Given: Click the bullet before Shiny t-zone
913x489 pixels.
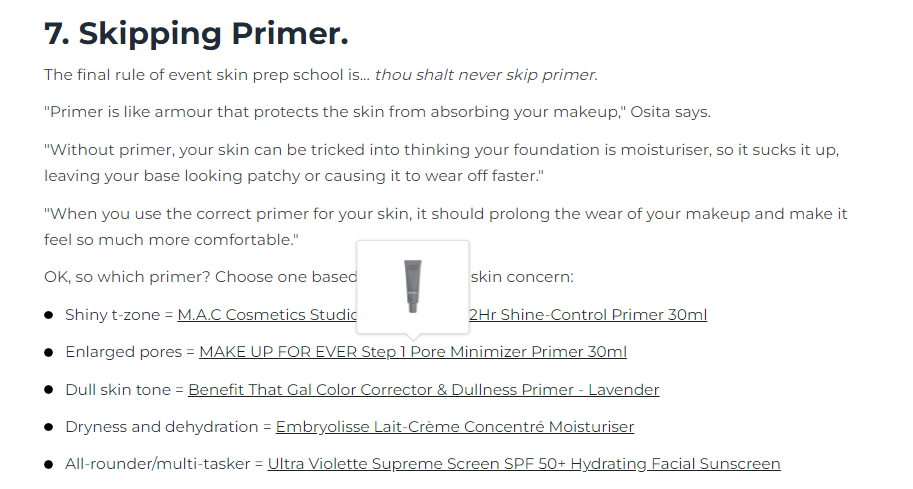Looking at the screenshot, I should (49, 315).
